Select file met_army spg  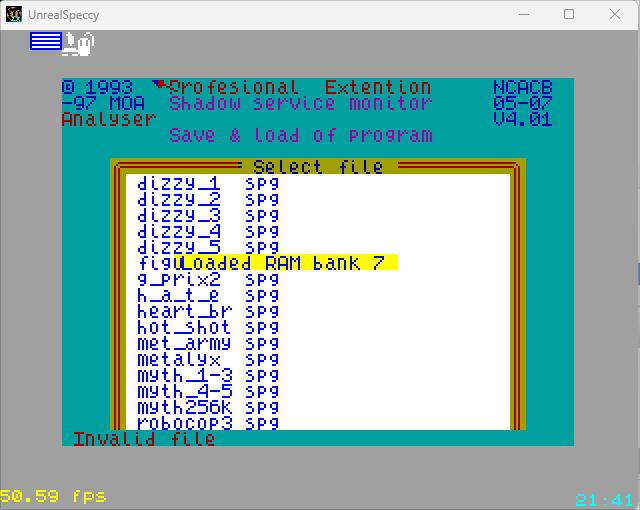point(208,343)
